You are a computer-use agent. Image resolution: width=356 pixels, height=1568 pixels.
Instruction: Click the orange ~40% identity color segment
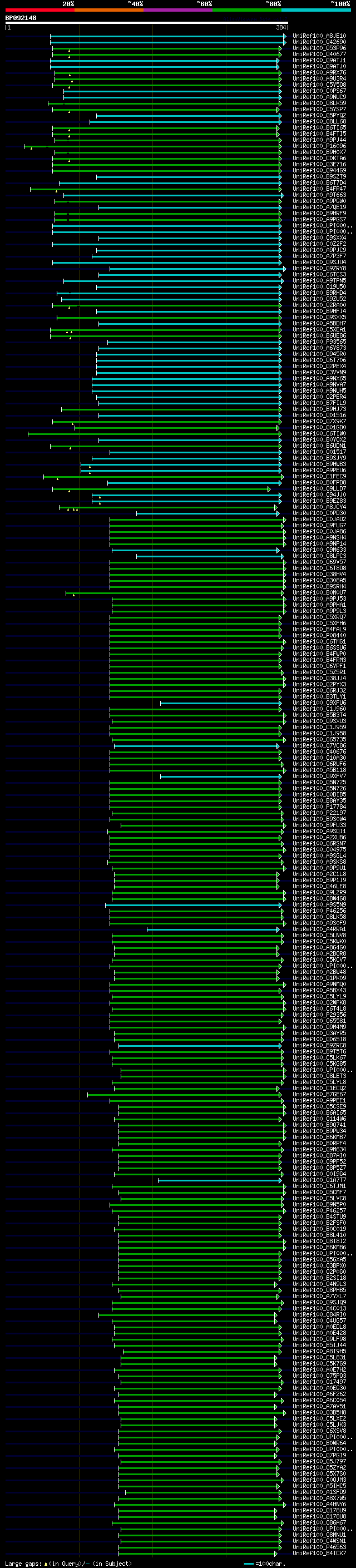coord(109,10)
